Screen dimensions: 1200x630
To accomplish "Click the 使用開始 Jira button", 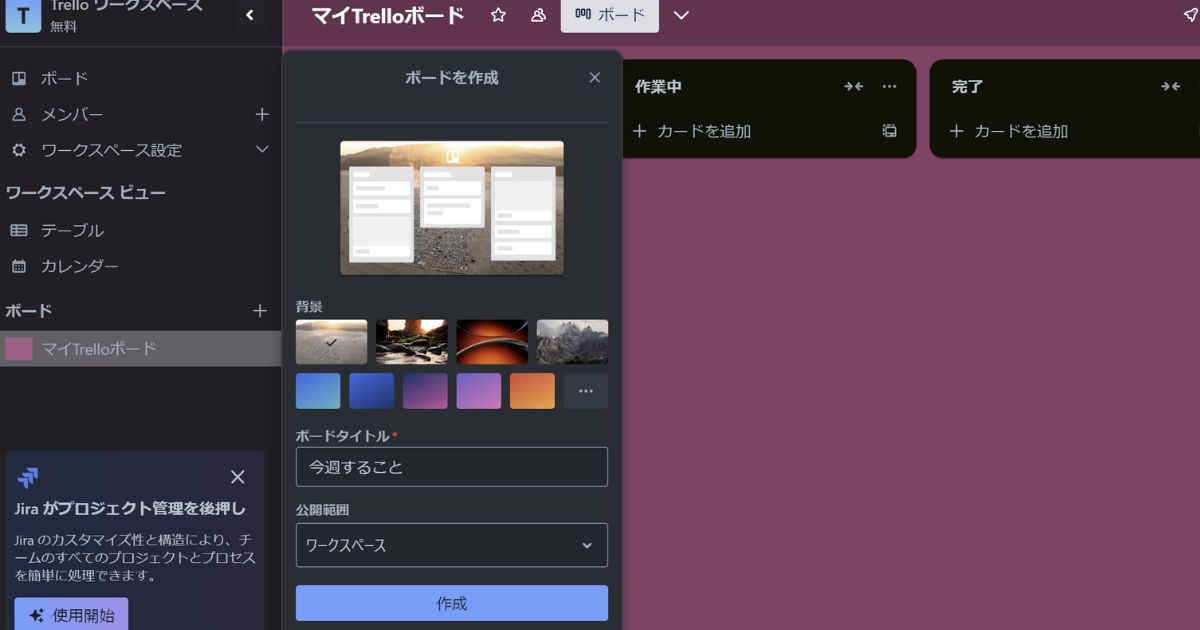I will click(70, 614).
